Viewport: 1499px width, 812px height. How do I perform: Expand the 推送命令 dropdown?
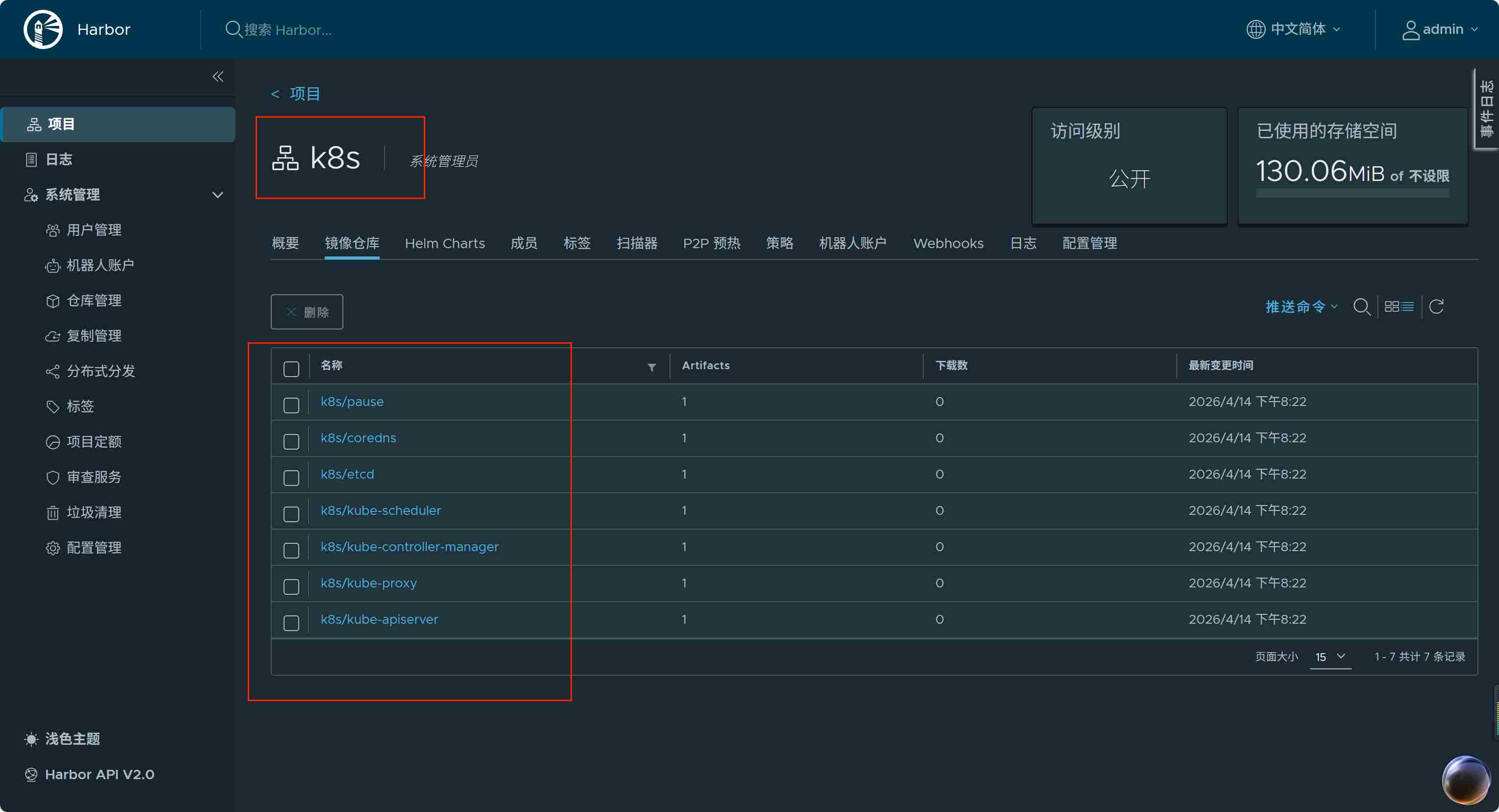(x=1301, y=306)
